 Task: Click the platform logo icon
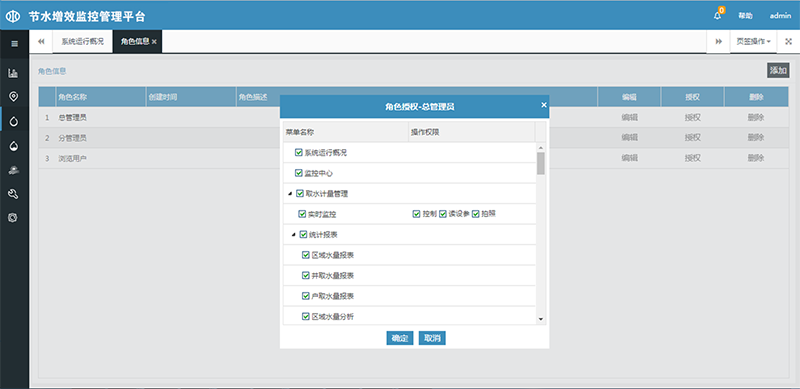pos(12,16)
